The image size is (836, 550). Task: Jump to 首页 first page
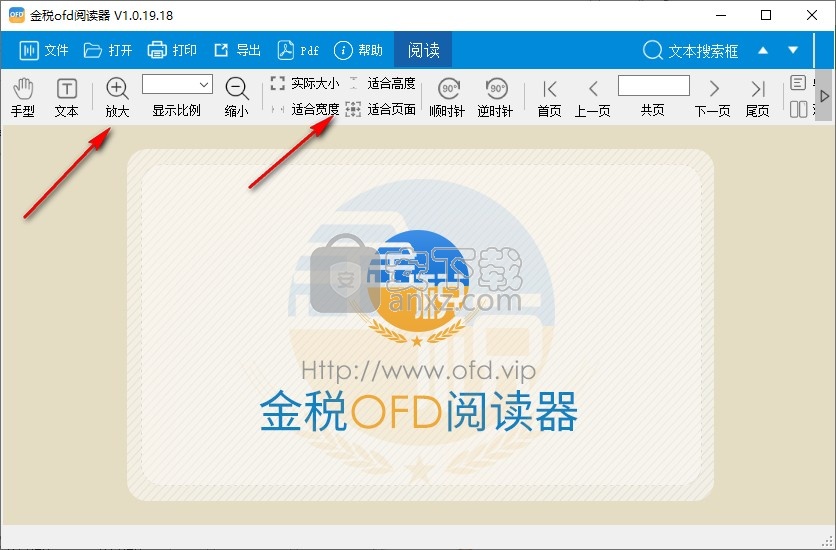[x=549, y=97]
